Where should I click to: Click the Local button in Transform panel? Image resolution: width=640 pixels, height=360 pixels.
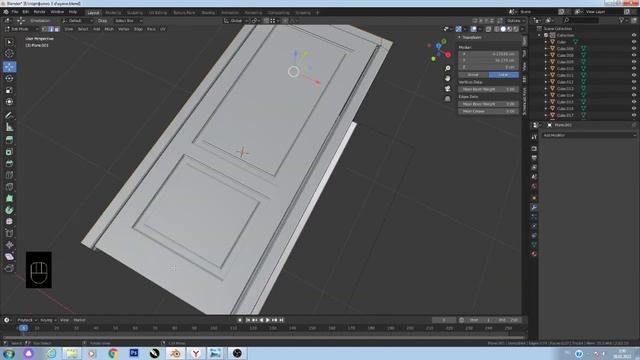coord(504,75)
